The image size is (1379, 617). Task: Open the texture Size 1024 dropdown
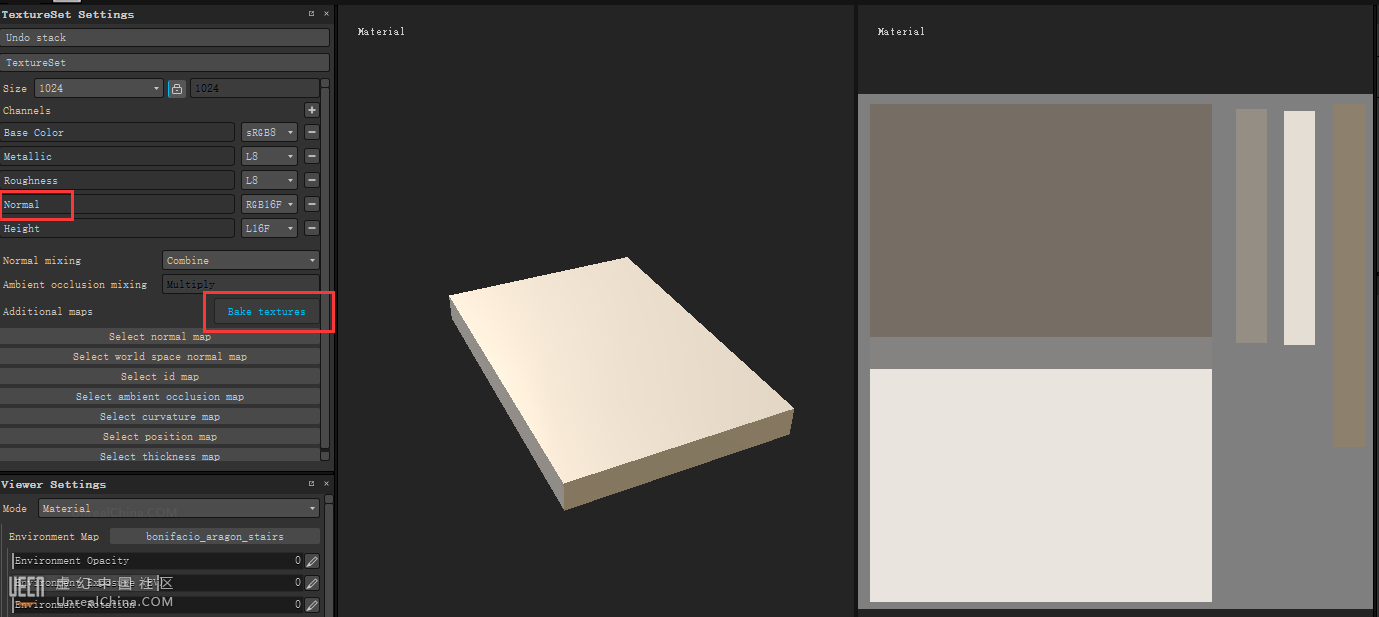coord(98,88)
